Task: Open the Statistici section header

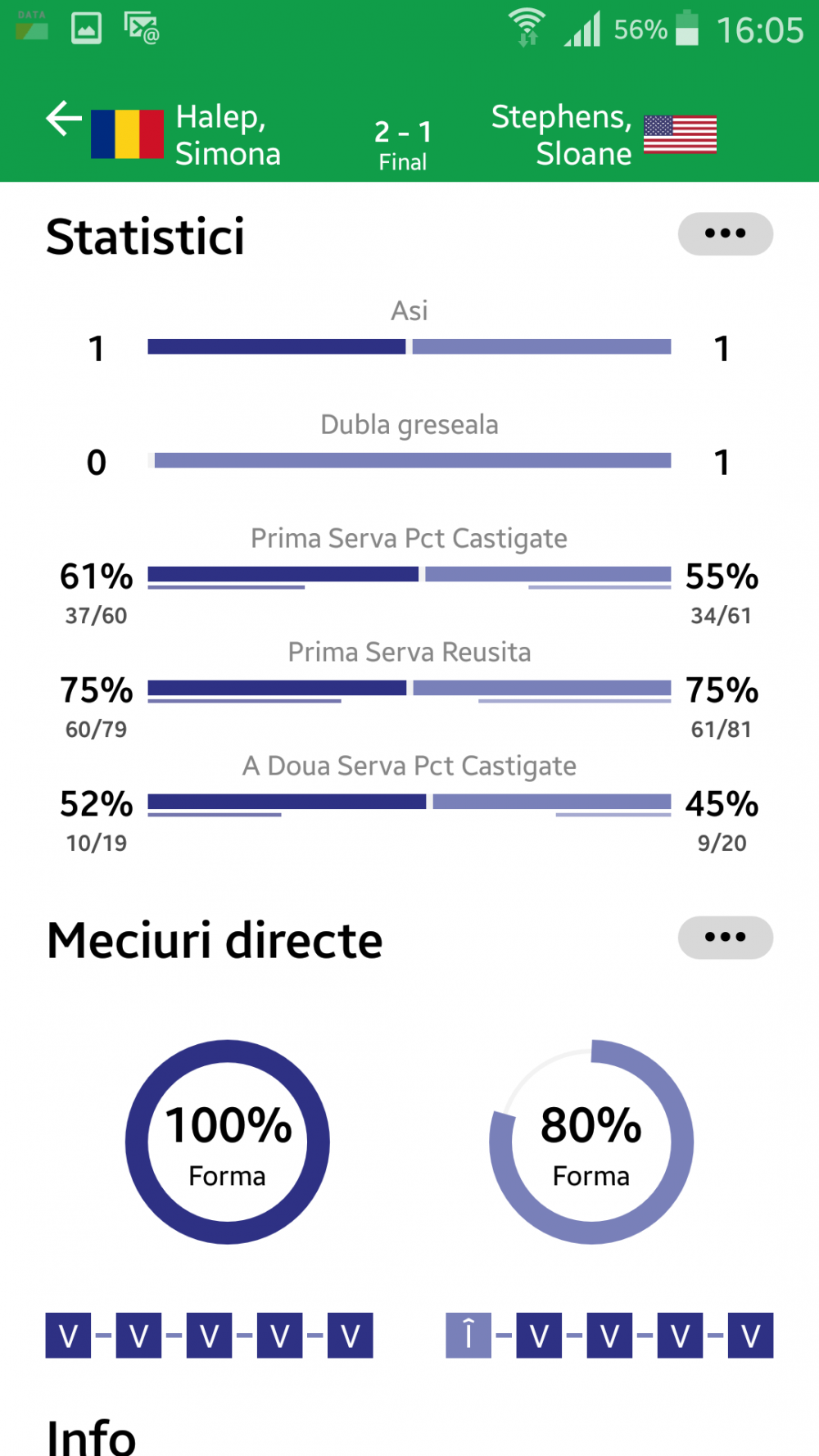Action: [146, 237]
